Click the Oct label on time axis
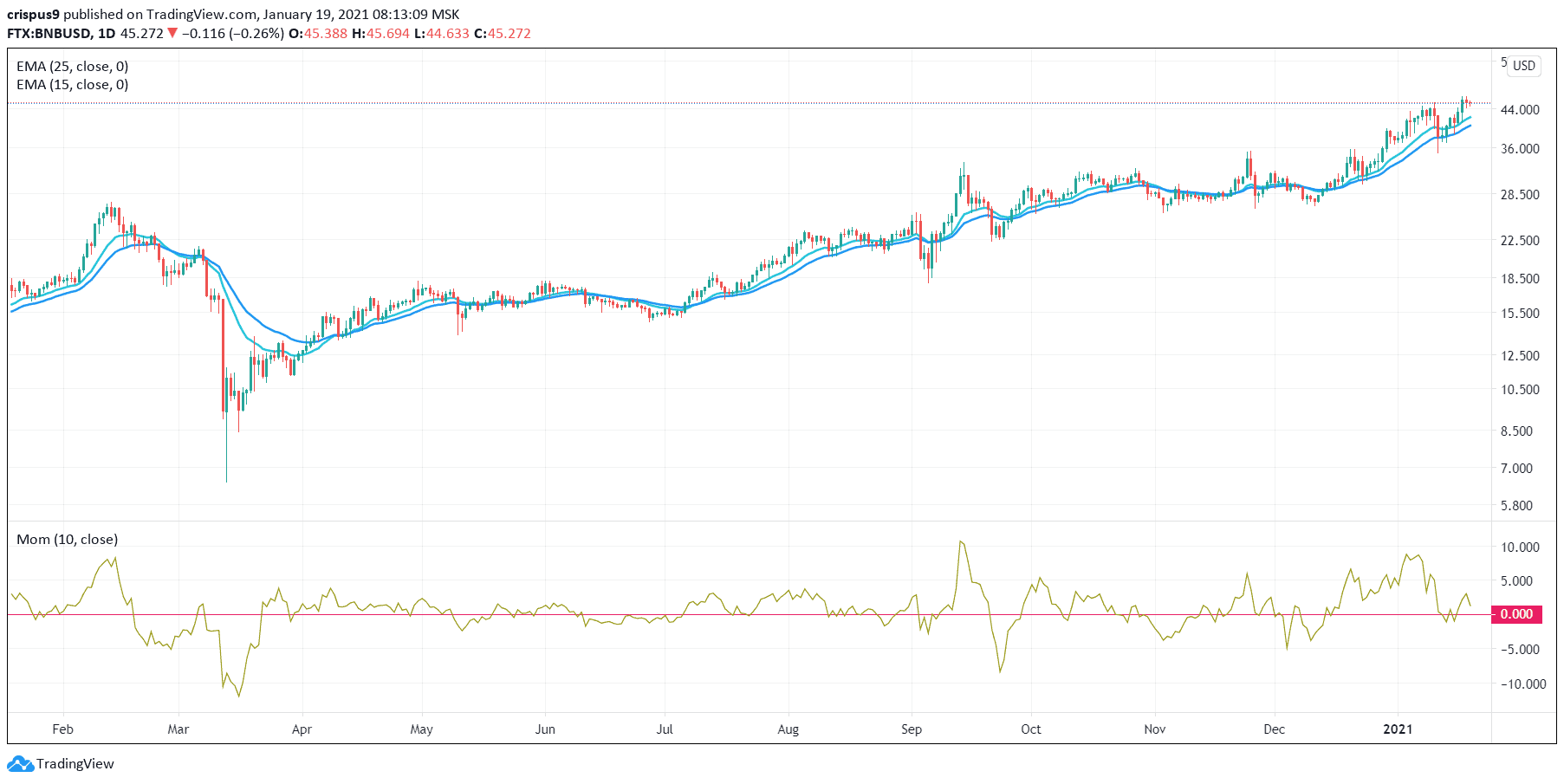This screenshot has height=784, width=1564. (1031, 729)
